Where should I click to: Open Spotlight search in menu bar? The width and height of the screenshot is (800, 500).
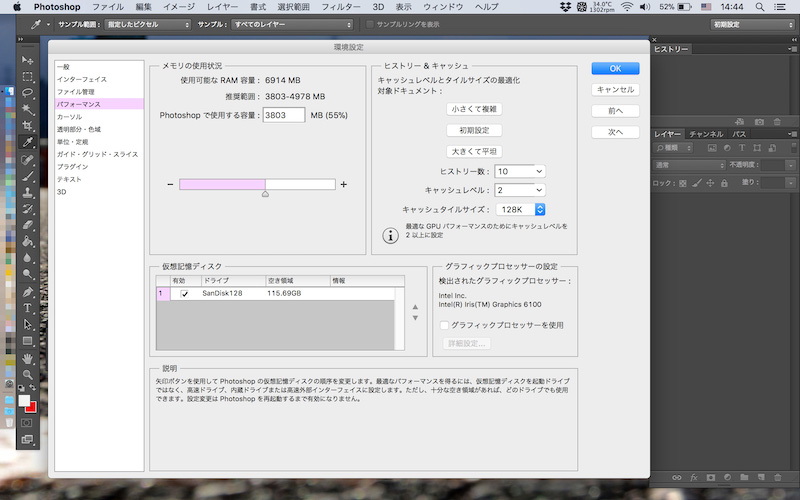click(x=760, y=7)
